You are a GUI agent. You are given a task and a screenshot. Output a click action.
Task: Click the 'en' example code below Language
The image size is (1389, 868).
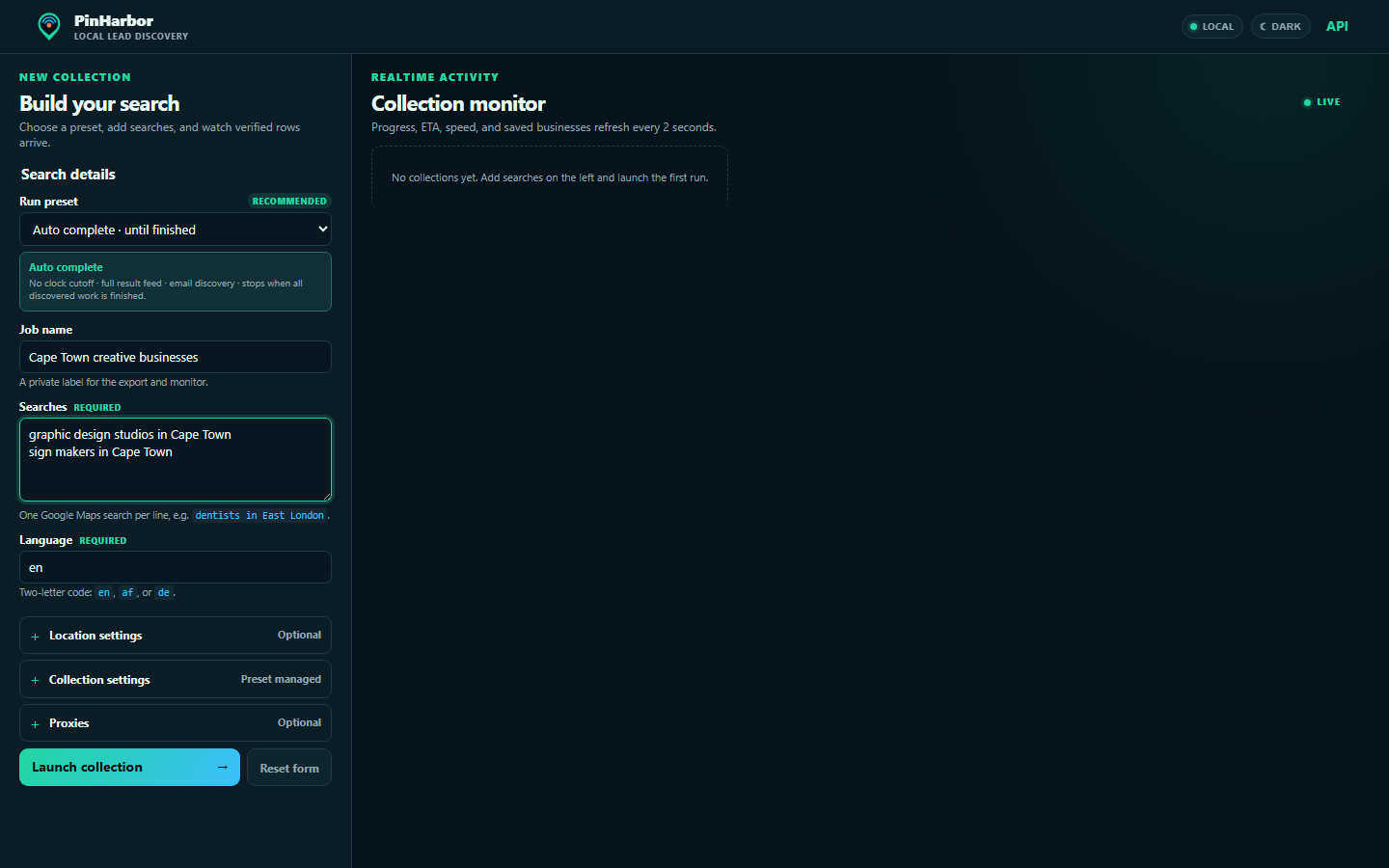pos(104,593)
